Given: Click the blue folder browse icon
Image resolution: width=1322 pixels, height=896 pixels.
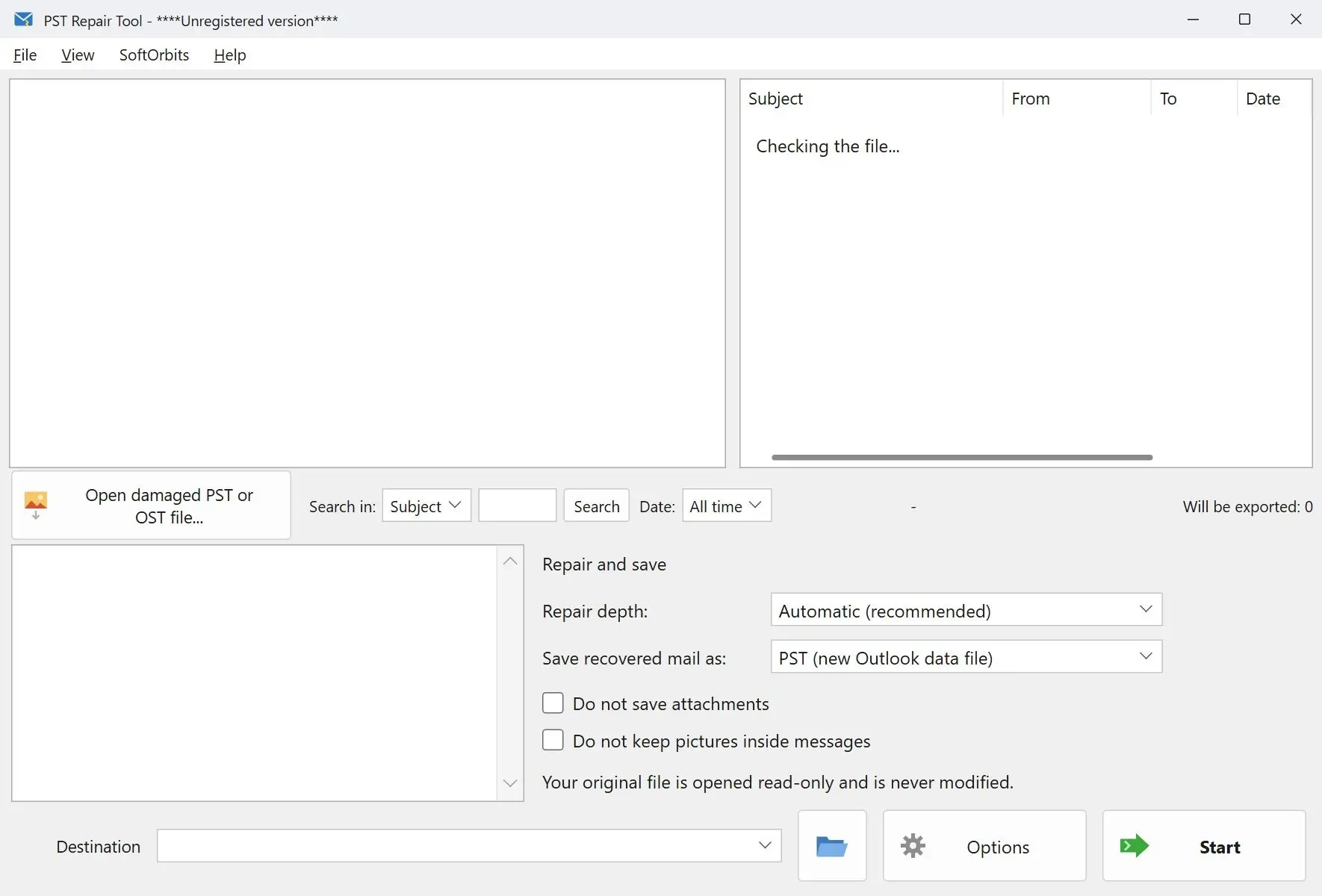Looking at the screenshot, I should click(x=831, y=847).
